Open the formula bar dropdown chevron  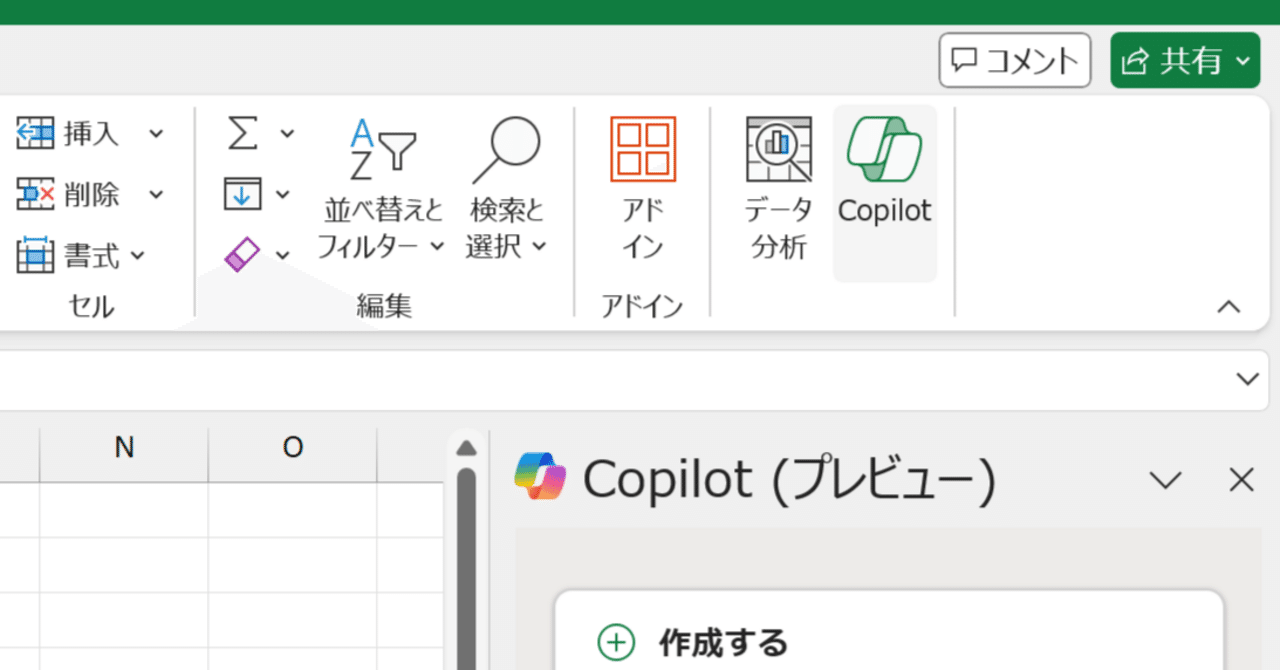pyautogui.click(x=1247, y=379)
